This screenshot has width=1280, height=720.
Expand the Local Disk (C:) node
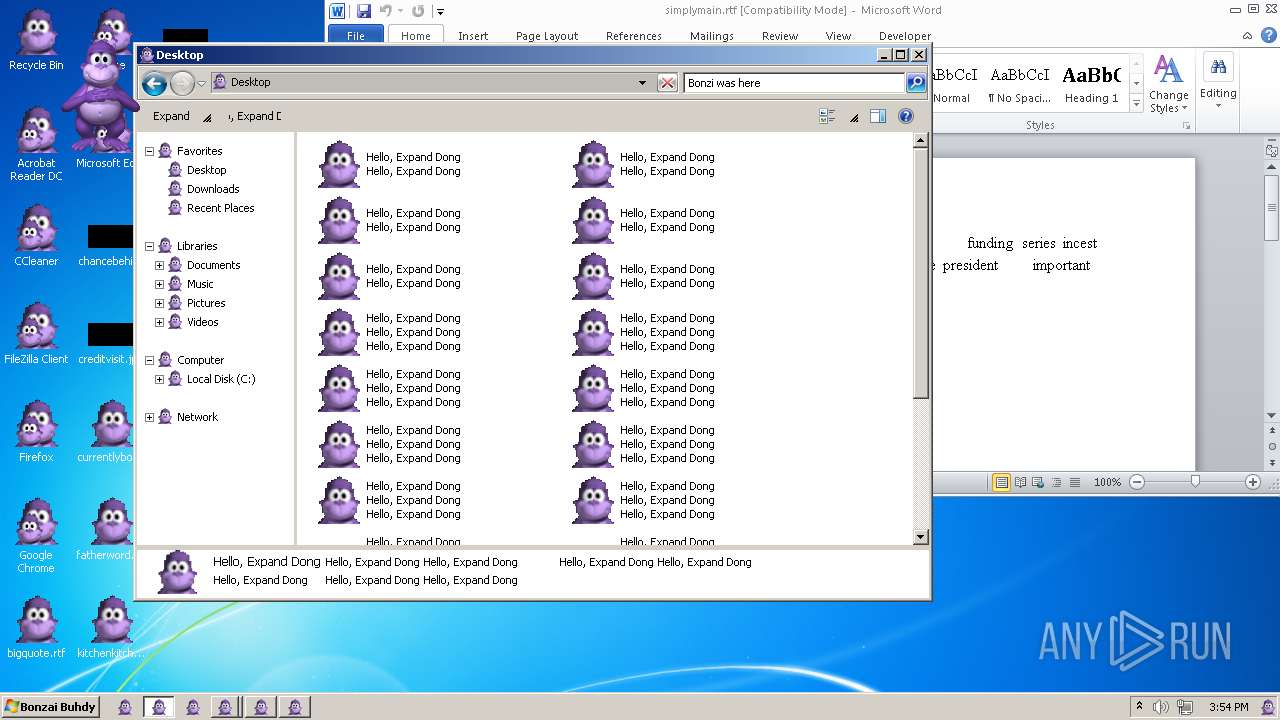pos(159,379)
